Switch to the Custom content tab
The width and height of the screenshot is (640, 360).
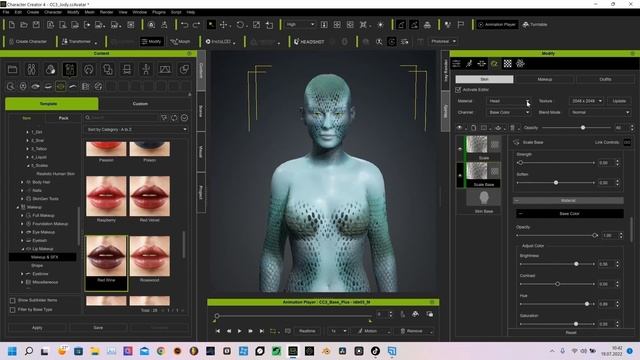[x=140, y=104]
